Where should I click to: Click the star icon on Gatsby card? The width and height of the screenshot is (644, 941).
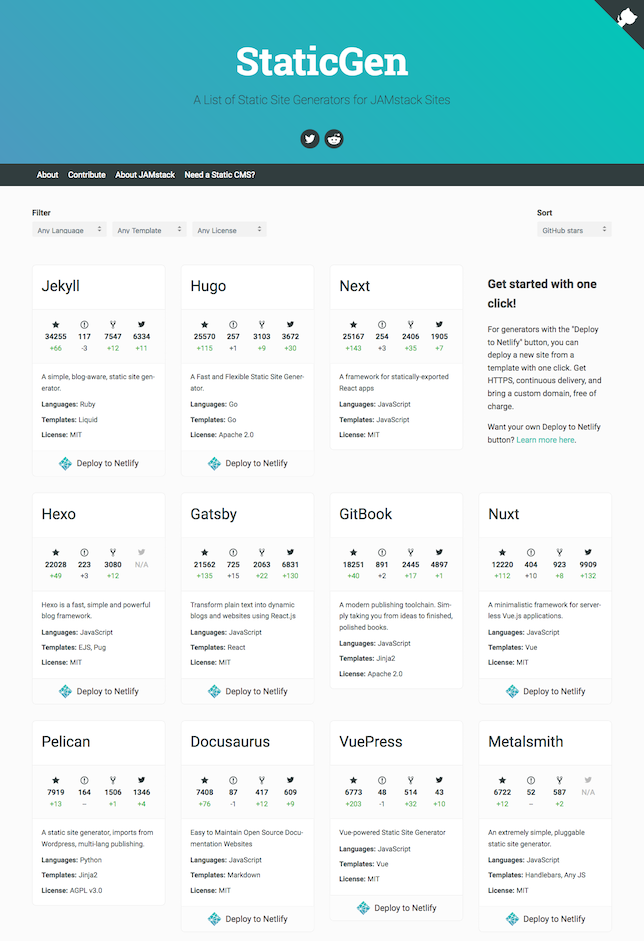(x=205, y=553)
